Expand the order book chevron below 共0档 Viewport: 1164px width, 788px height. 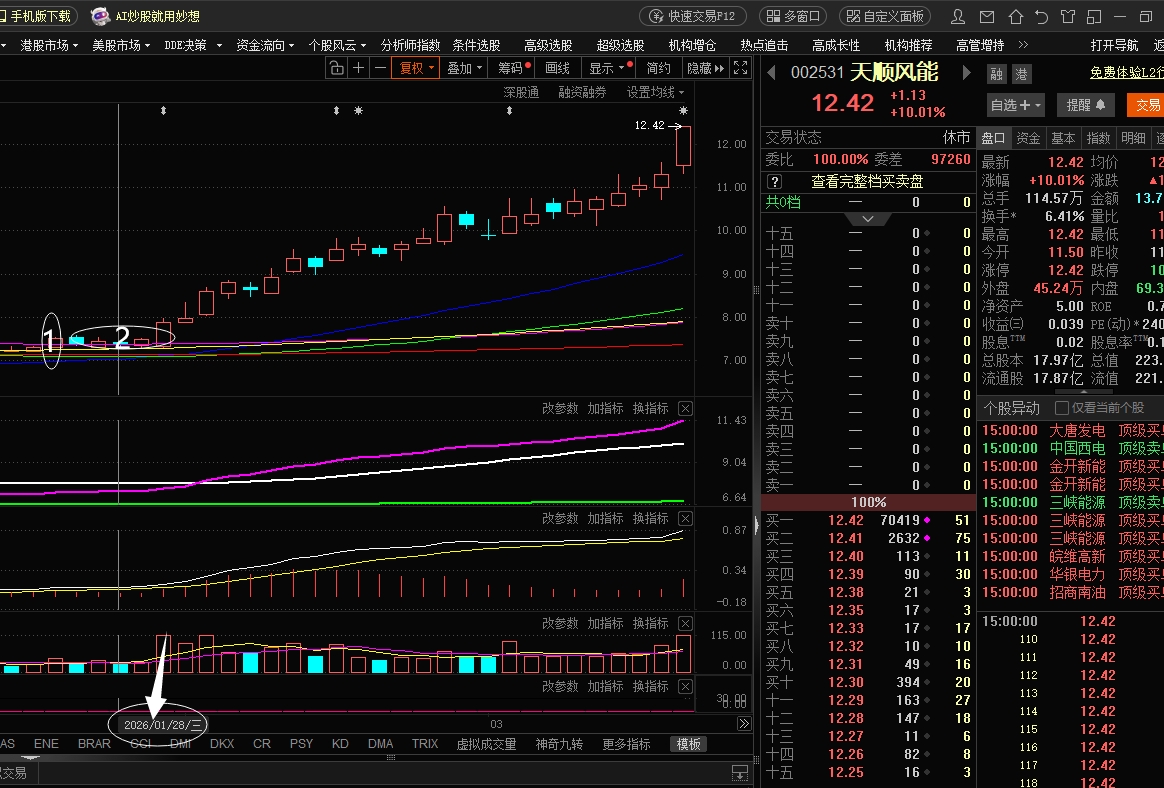pos(868,219)
